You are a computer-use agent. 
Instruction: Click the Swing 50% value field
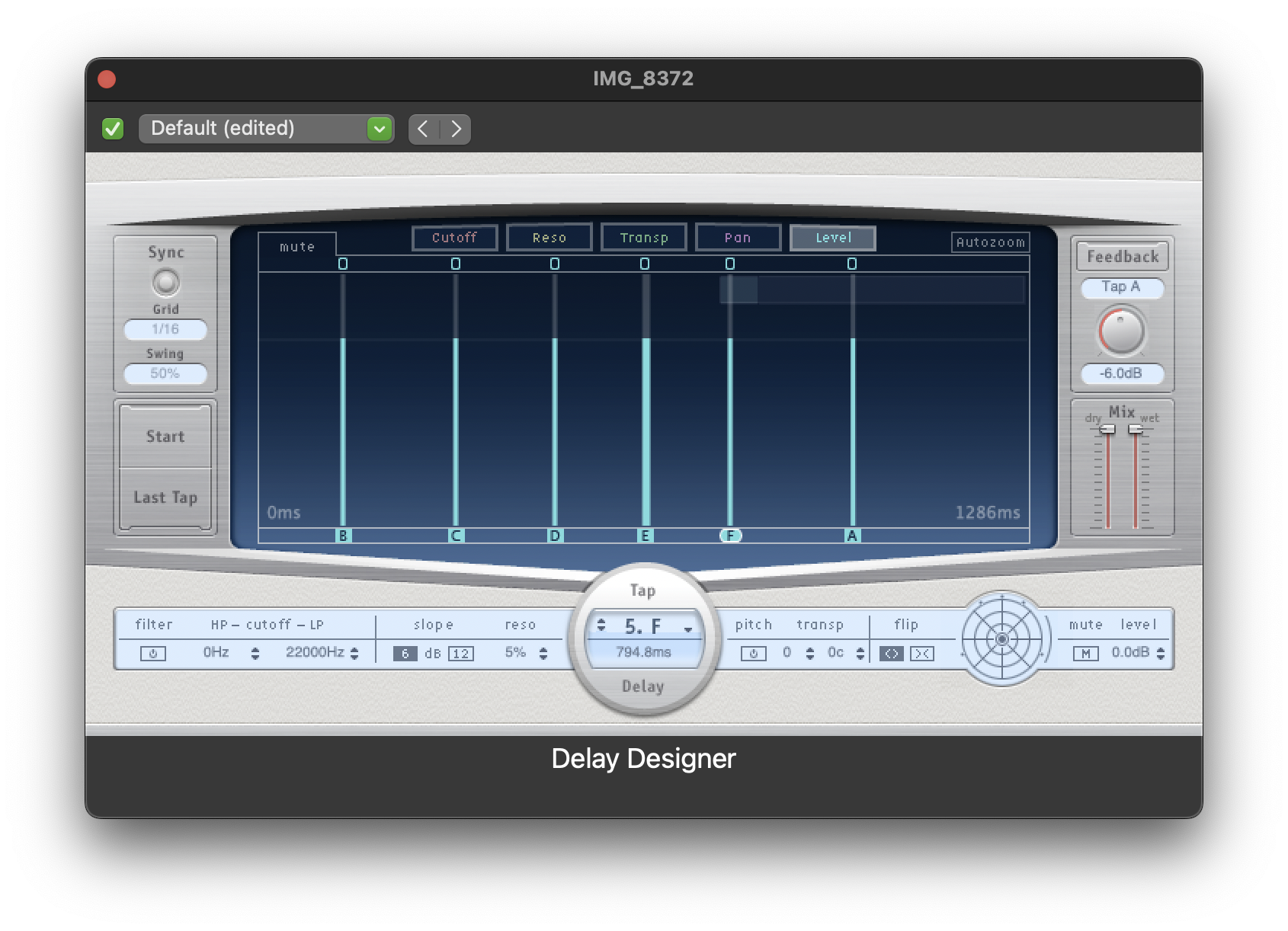[x=165, y=373]
